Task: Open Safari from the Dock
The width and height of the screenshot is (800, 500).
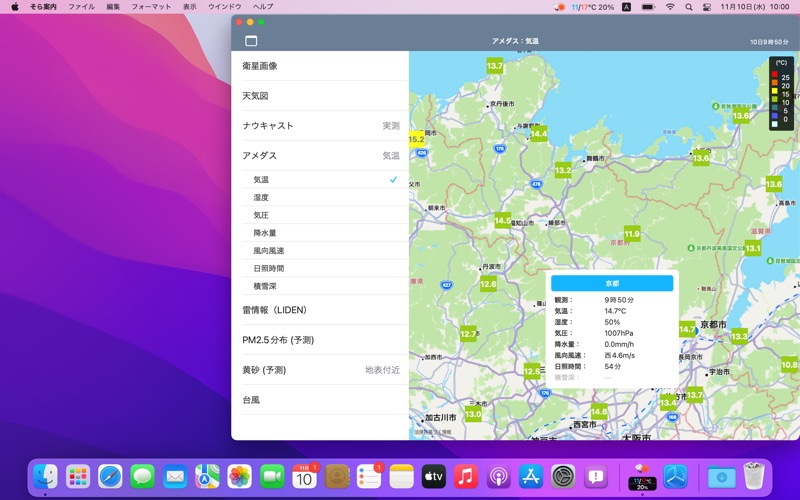Action: (110, 477)
